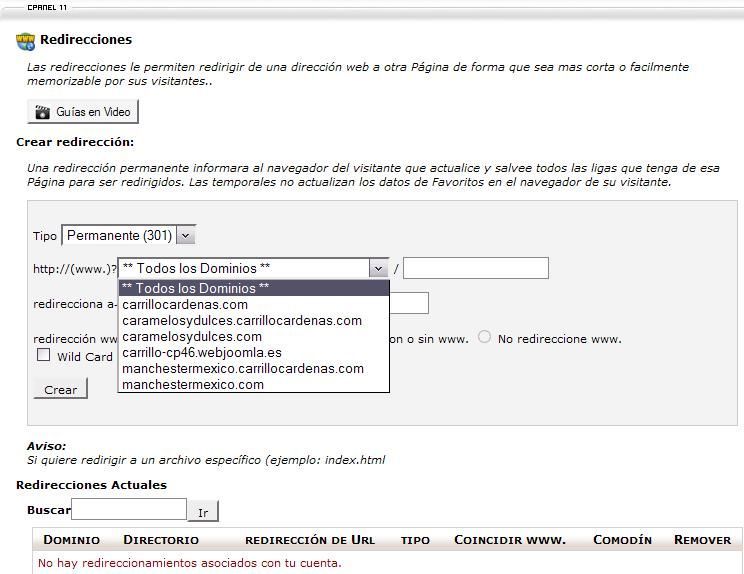
Task: Click the Dominio column header
Action: pos(71,540)
